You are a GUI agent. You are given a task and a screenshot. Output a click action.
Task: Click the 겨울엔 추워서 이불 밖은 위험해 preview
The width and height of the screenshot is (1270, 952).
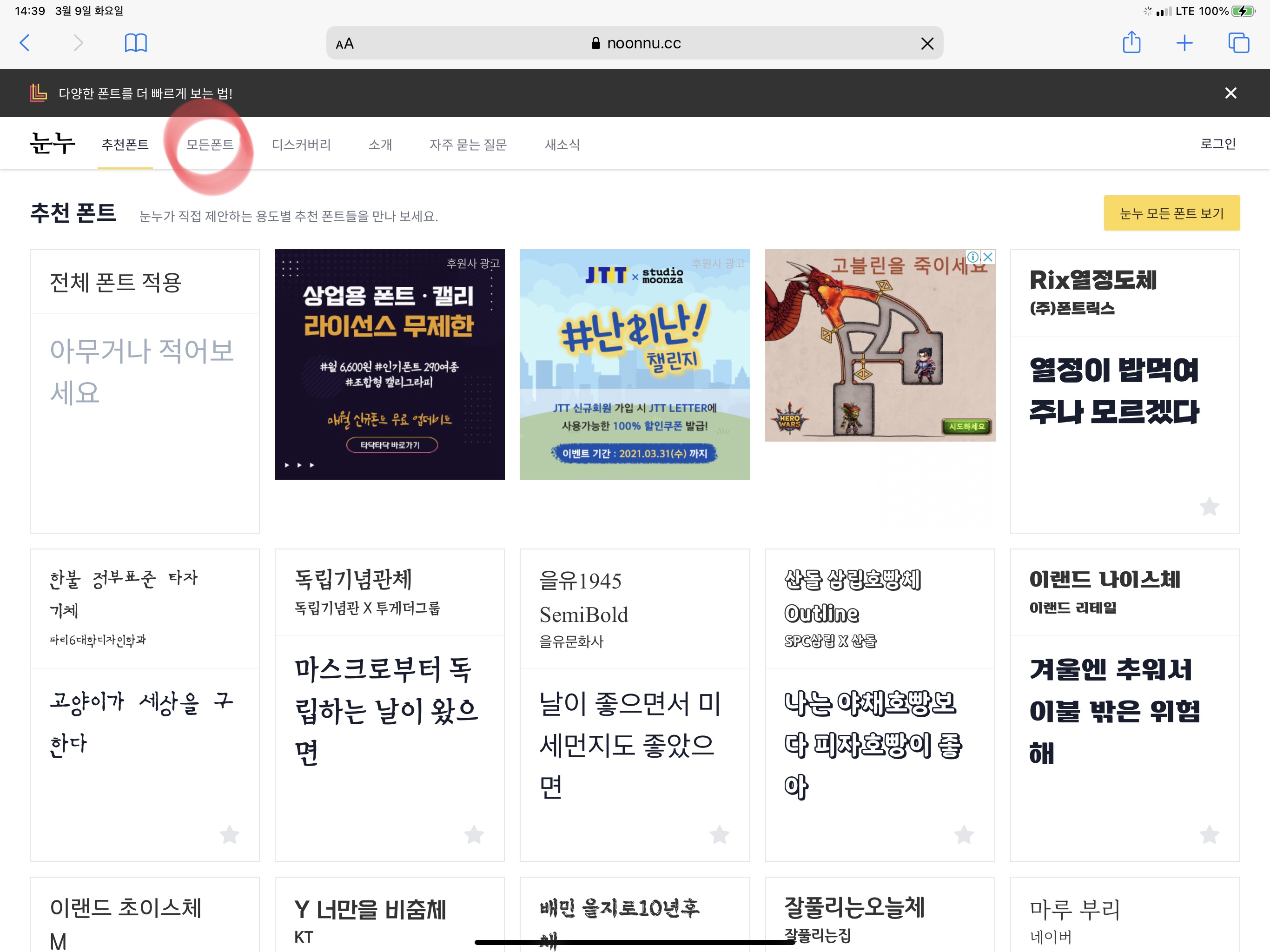[1114, 711]
